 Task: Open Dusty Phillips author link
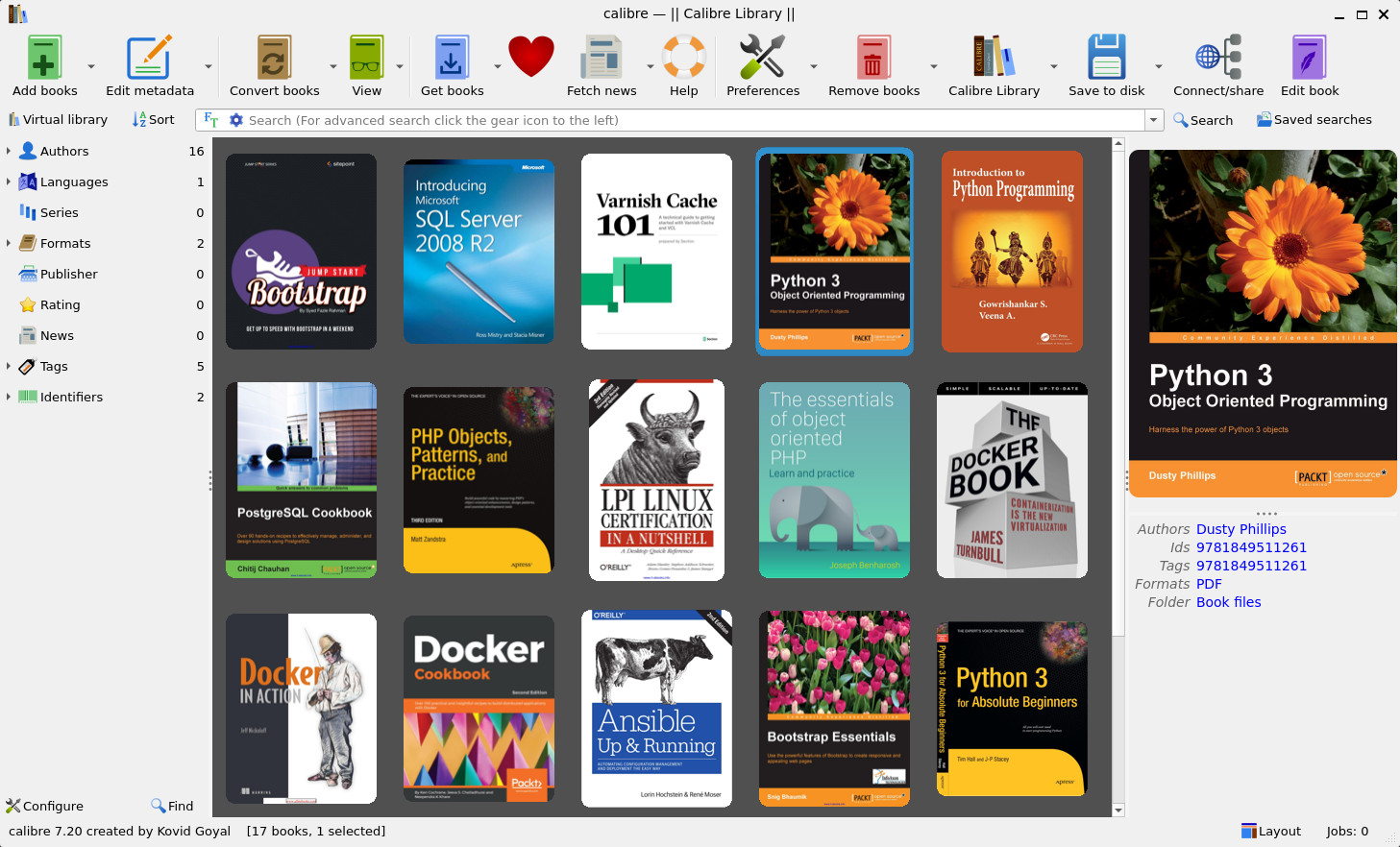[1240, 529]
